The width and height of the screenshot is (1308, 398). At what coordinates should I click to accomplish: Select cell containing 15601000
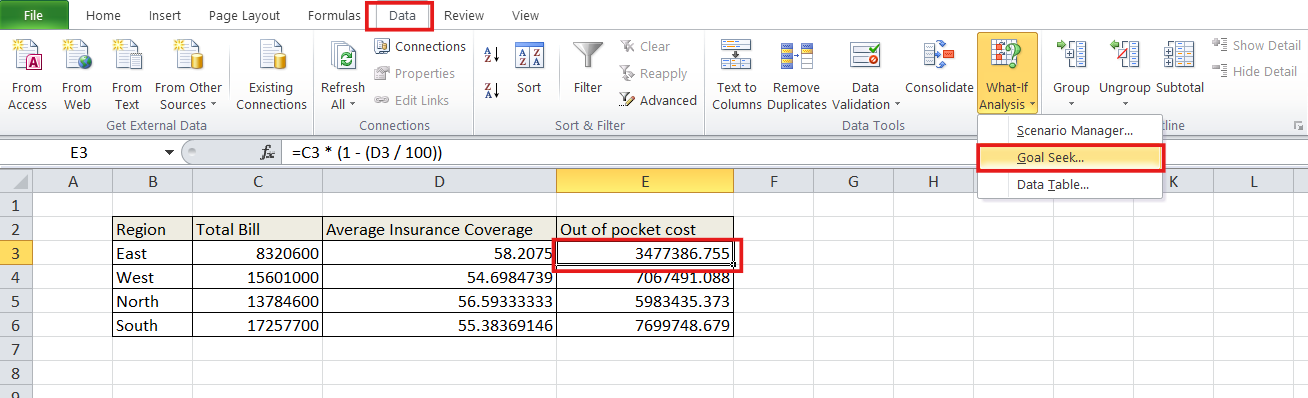pos(258,277)
